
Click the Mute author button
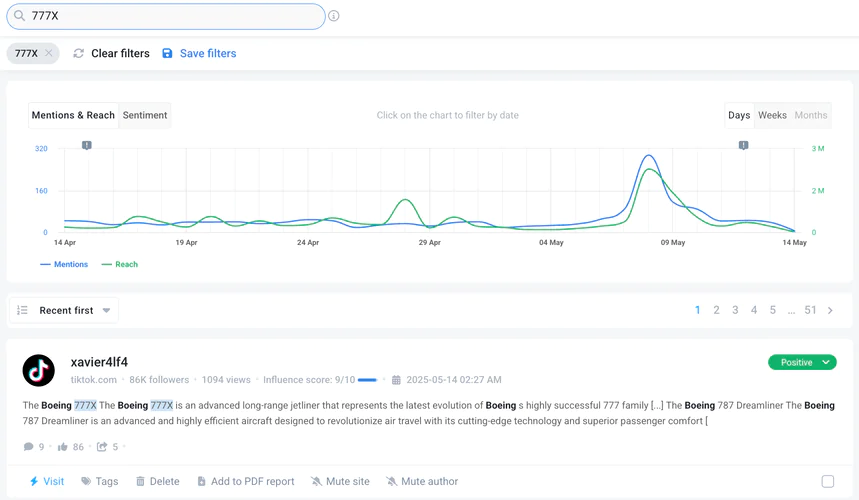click(x=422, y=481)
